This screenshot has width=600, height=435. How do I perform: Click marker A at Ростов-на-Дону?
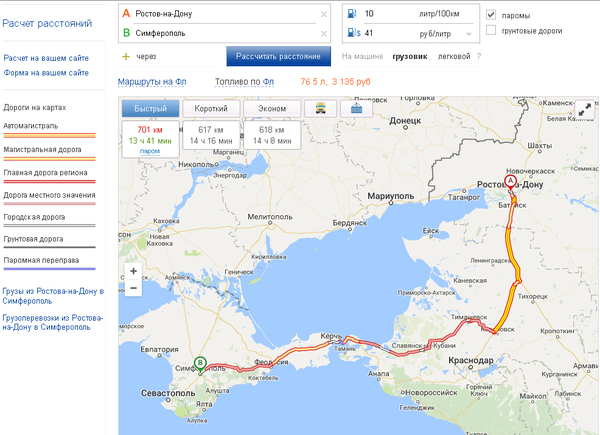point(508,184)
